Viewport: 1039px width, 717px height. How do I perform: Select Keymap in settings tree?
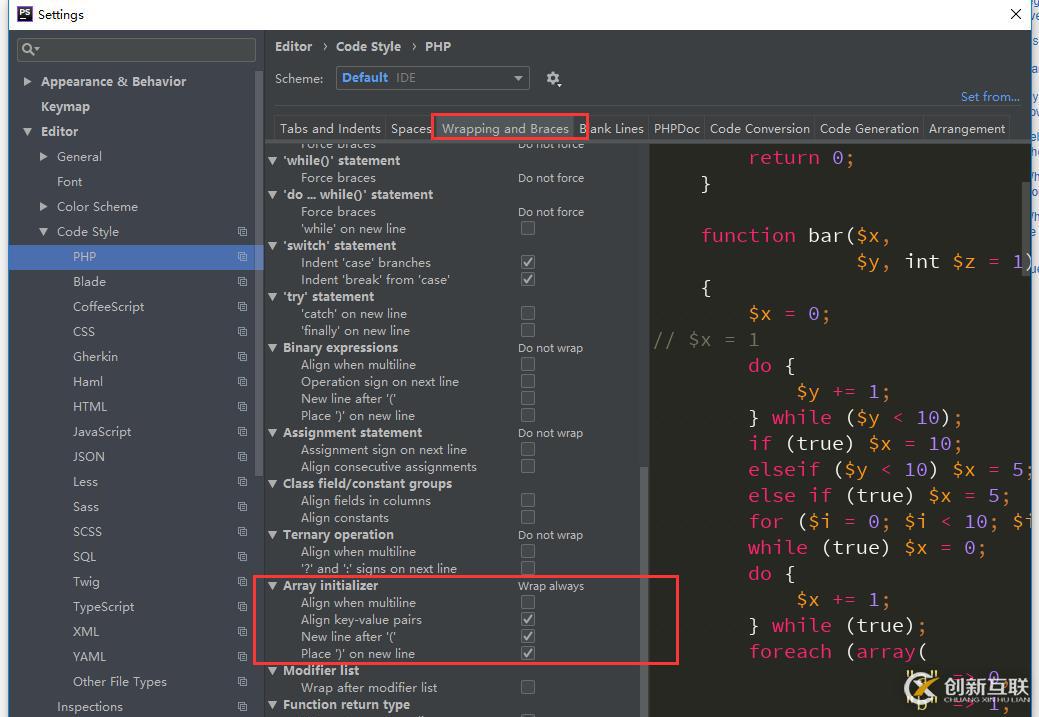pos(65,107)
